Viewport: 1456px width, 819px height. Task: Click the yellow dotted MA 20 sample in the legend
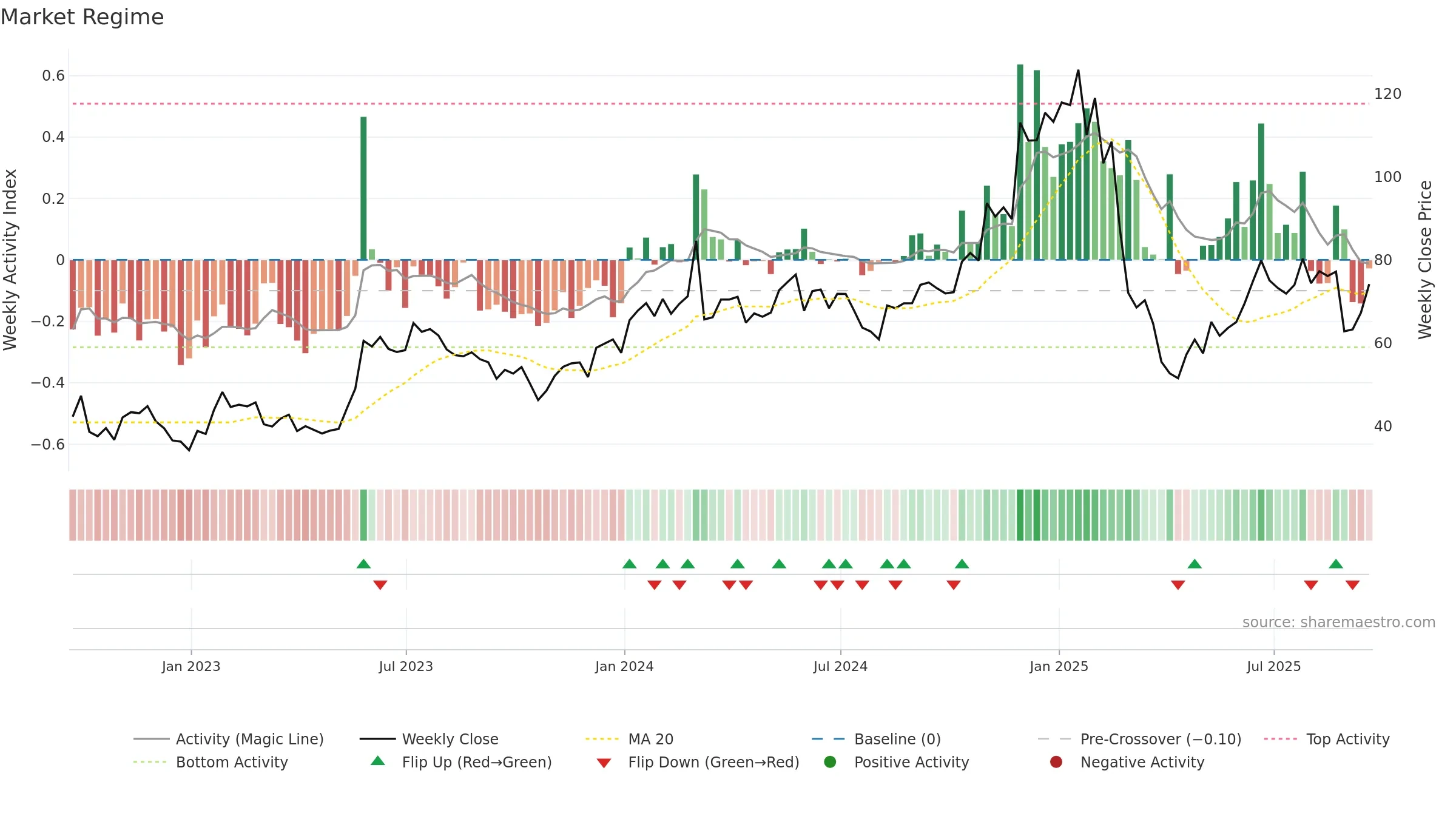coord(602,739)
